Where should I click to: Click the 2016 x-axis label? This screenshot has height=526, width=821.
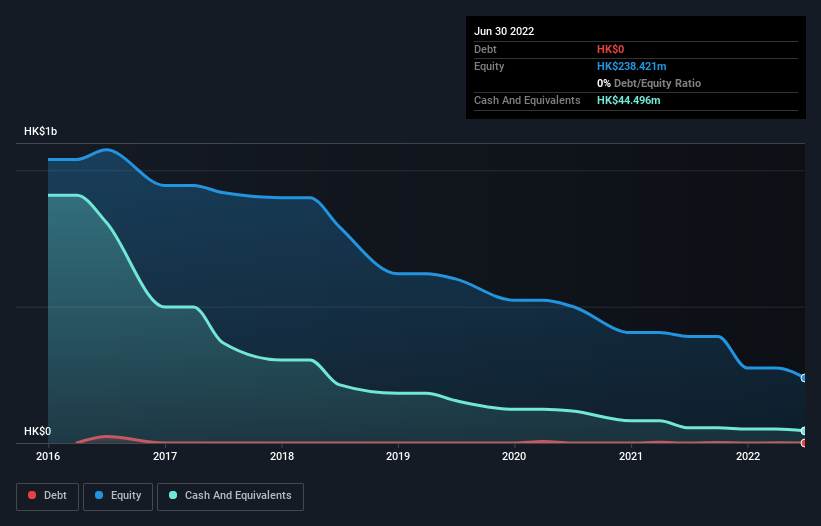click(x=48, y=456)
